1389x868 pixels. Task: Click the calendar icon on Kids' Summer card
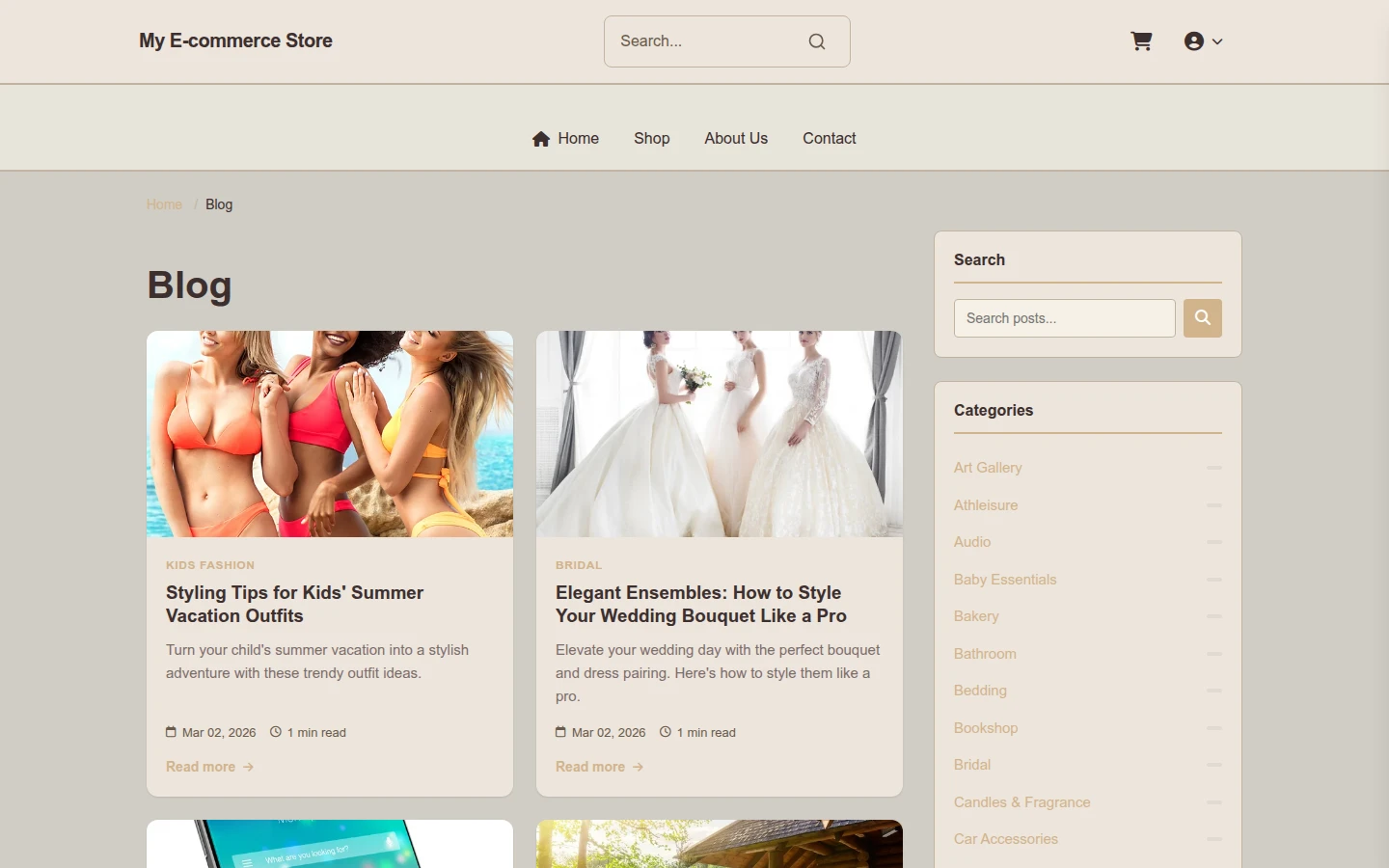click(171, 732)
